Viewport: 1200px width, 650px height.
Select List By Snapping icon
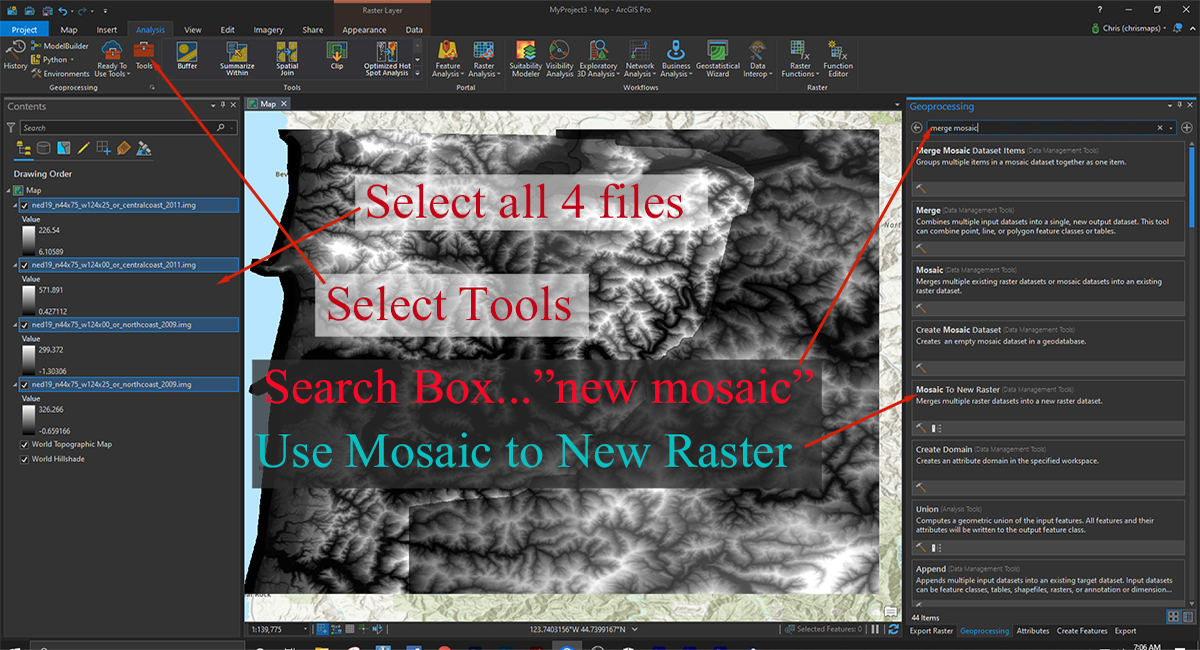pos(104,149)
